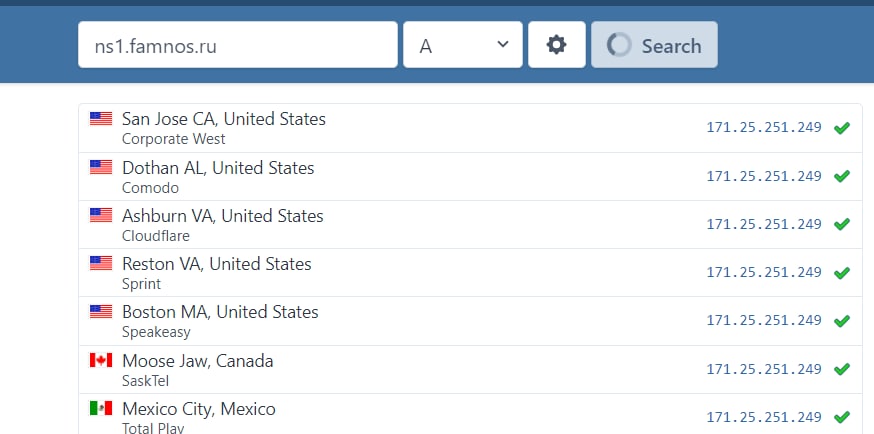Click the Mexico flag beside Mexico City

[x=101, y=408]
